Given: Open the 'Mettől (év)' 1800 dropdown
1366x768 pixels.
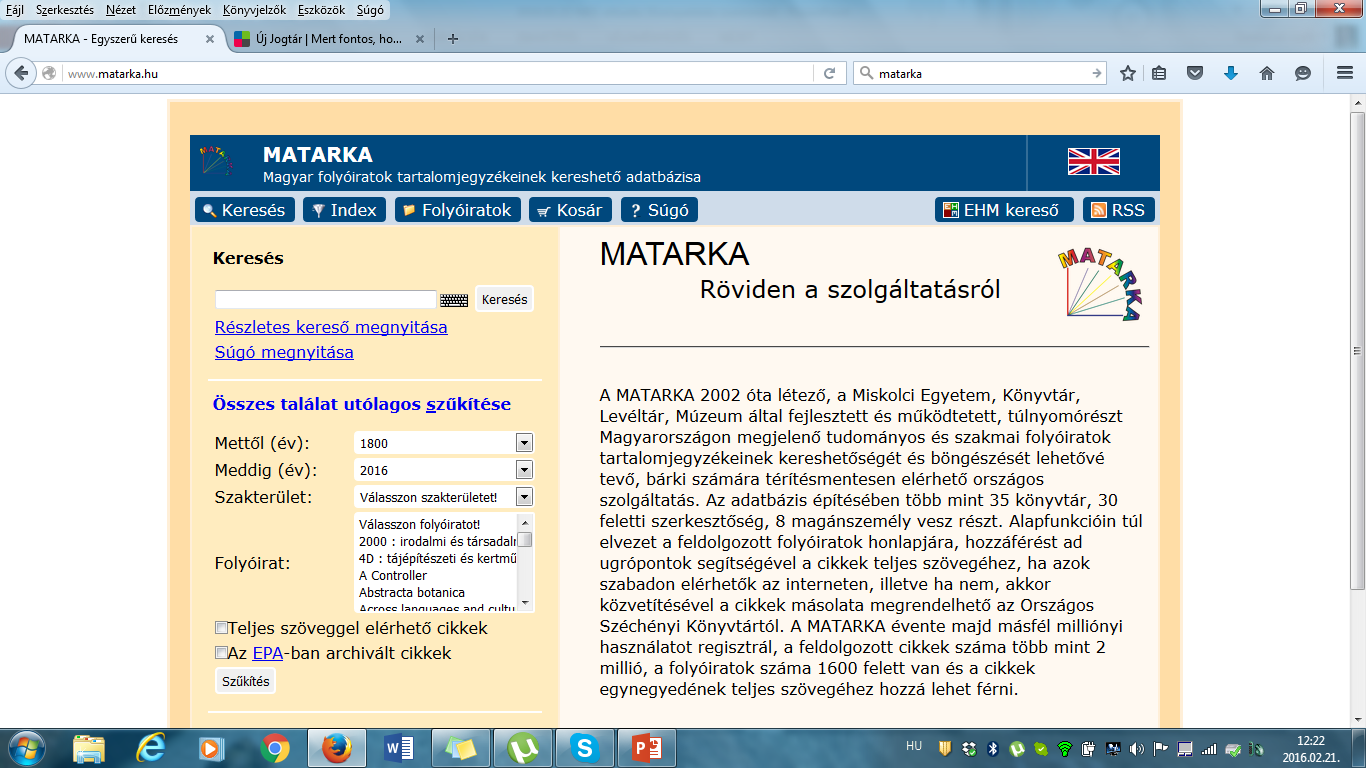Looking at the screenshot, I should coord(444,443).
